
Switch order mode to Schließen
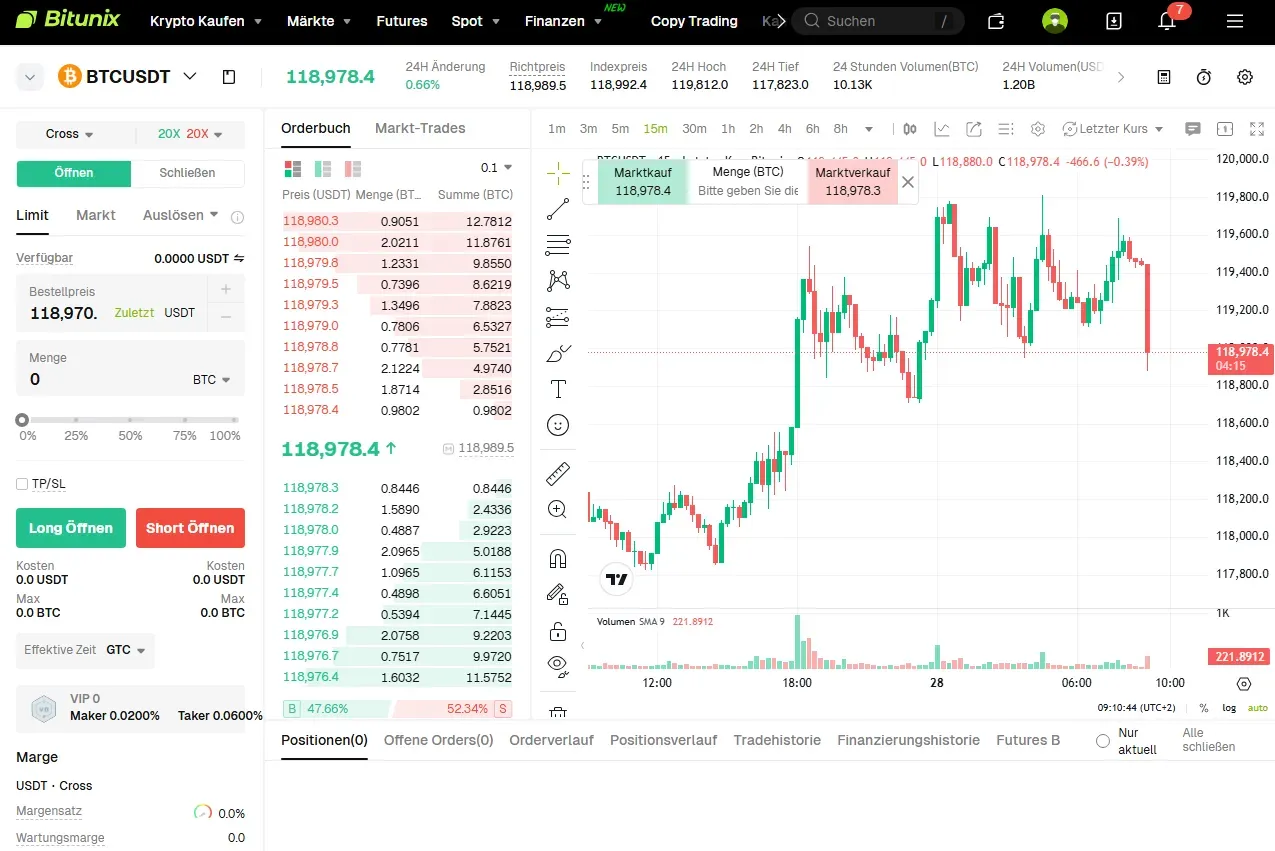[x=187, y=173]
